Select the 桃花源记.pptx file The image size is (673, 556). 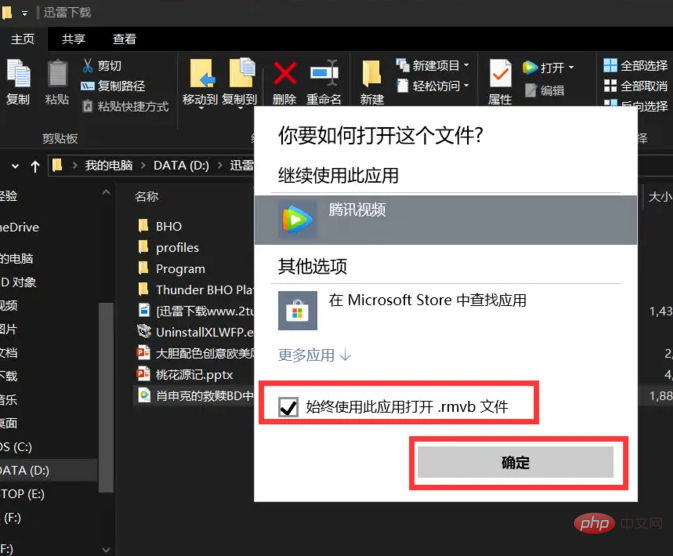(x=185, y=374)
